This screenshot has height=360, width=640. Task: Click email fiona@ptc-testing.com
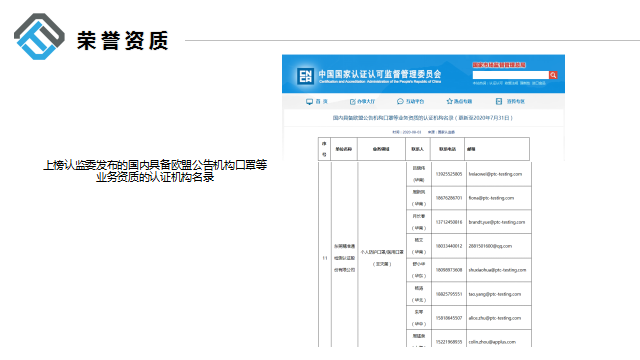tap(491, 198)
